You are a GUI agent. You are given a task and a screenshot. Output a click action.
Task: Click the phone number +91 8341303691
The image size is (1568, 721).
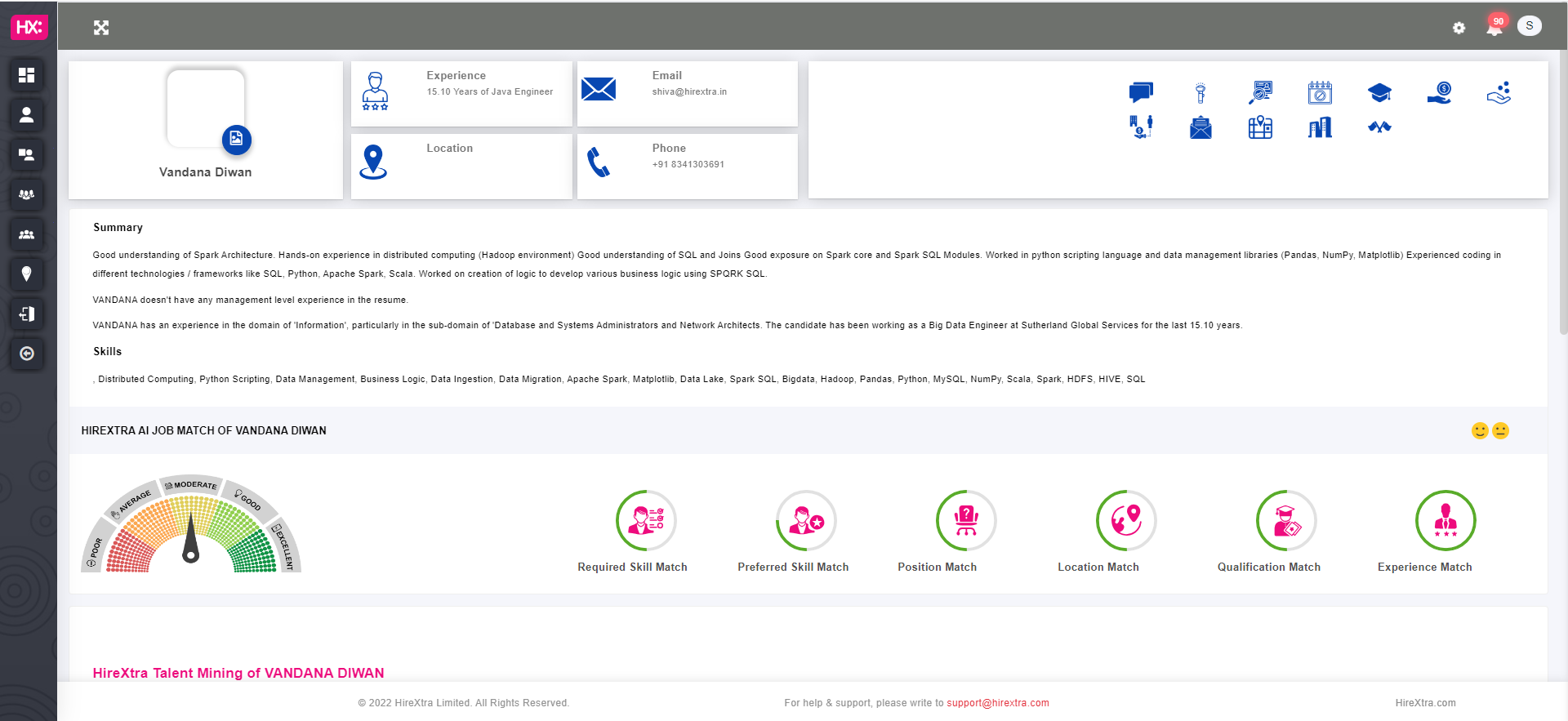click(688, 164)
